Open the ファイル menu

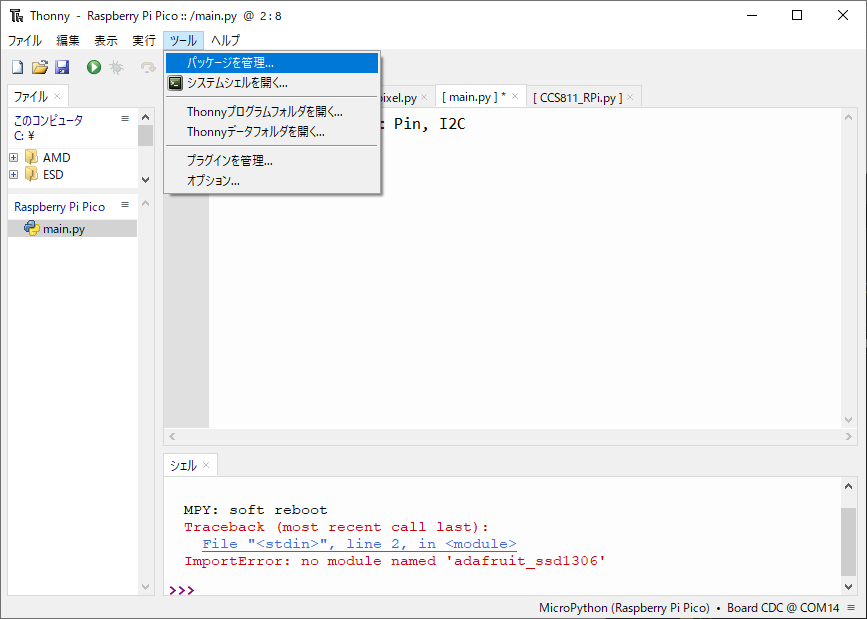(25, 40)
